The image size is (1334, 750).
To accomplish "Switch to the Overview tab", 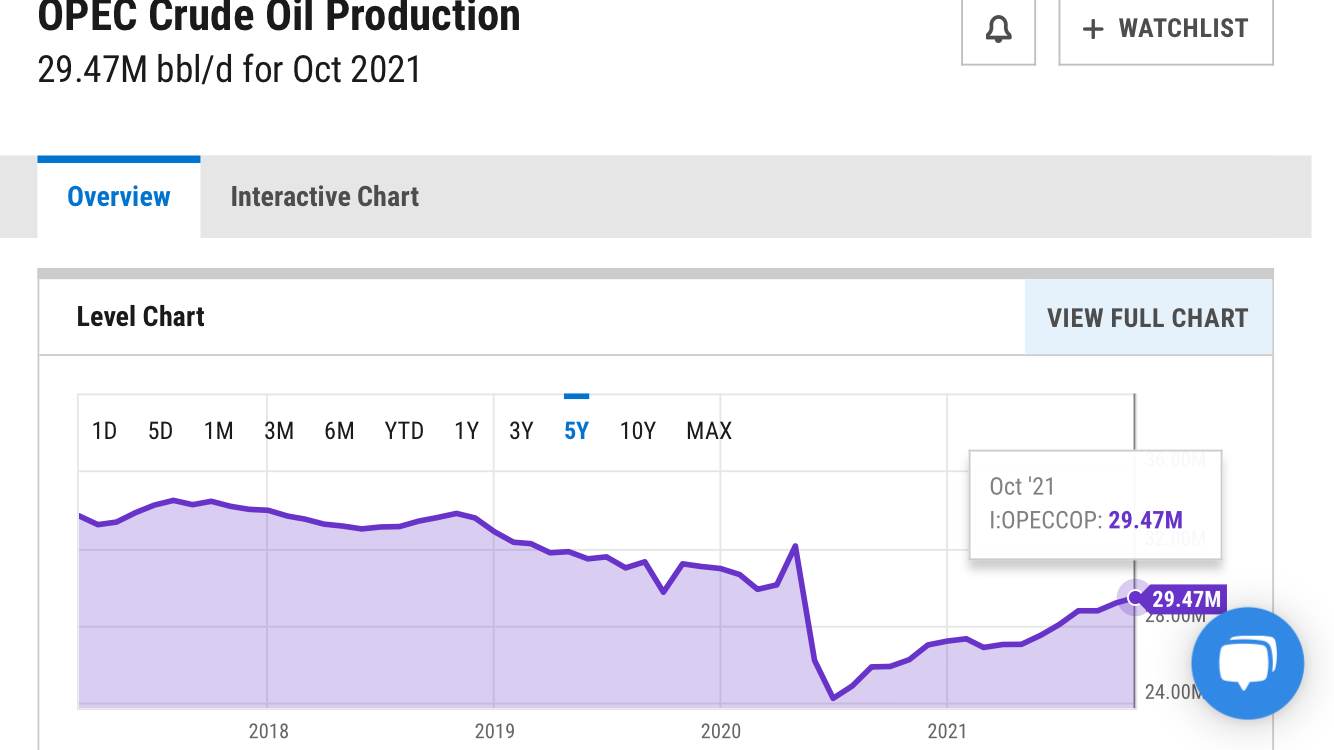I will [119, 197].
